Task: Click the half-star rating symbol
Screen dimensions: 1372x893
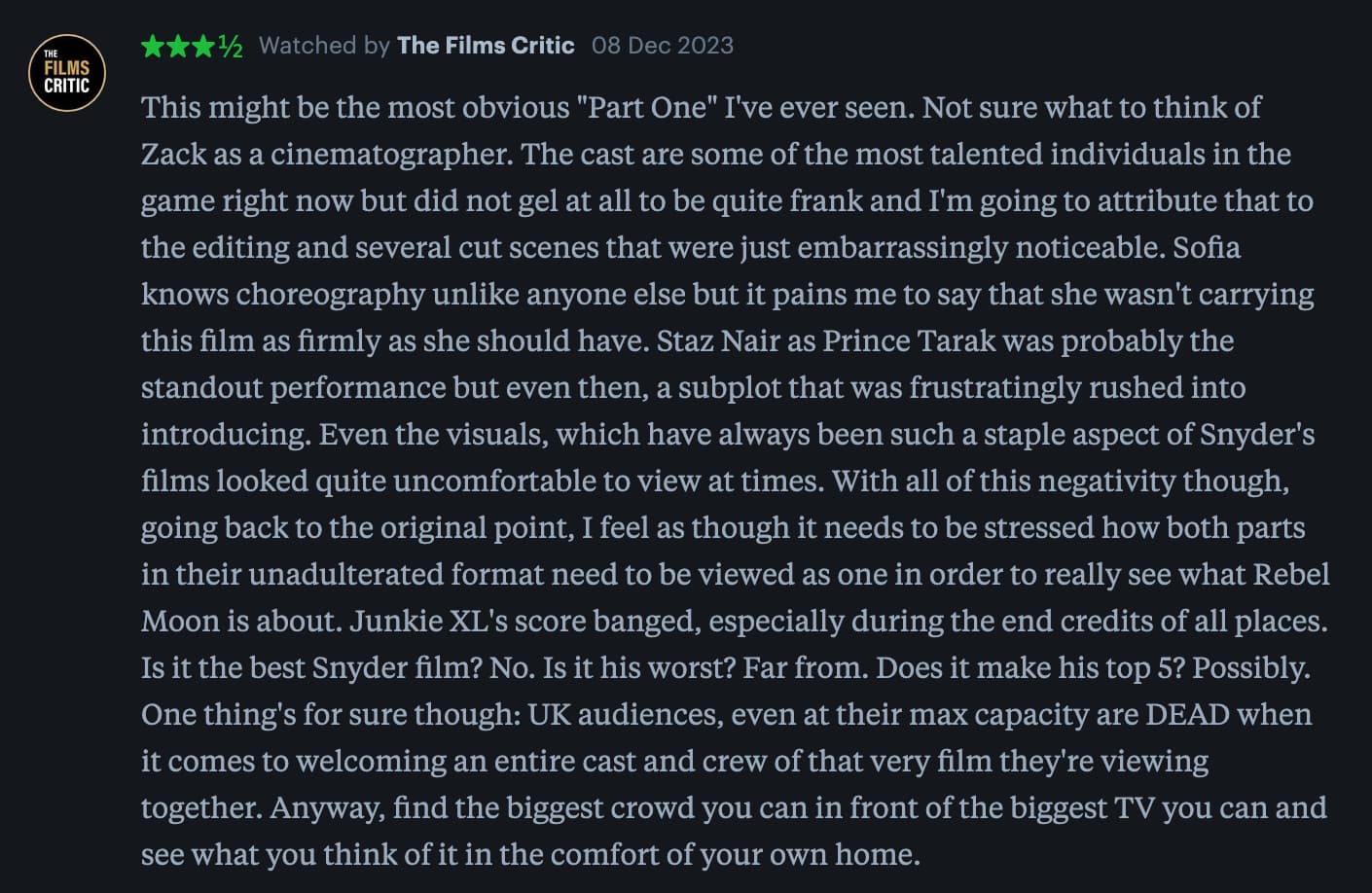Action: coord(231,46)
